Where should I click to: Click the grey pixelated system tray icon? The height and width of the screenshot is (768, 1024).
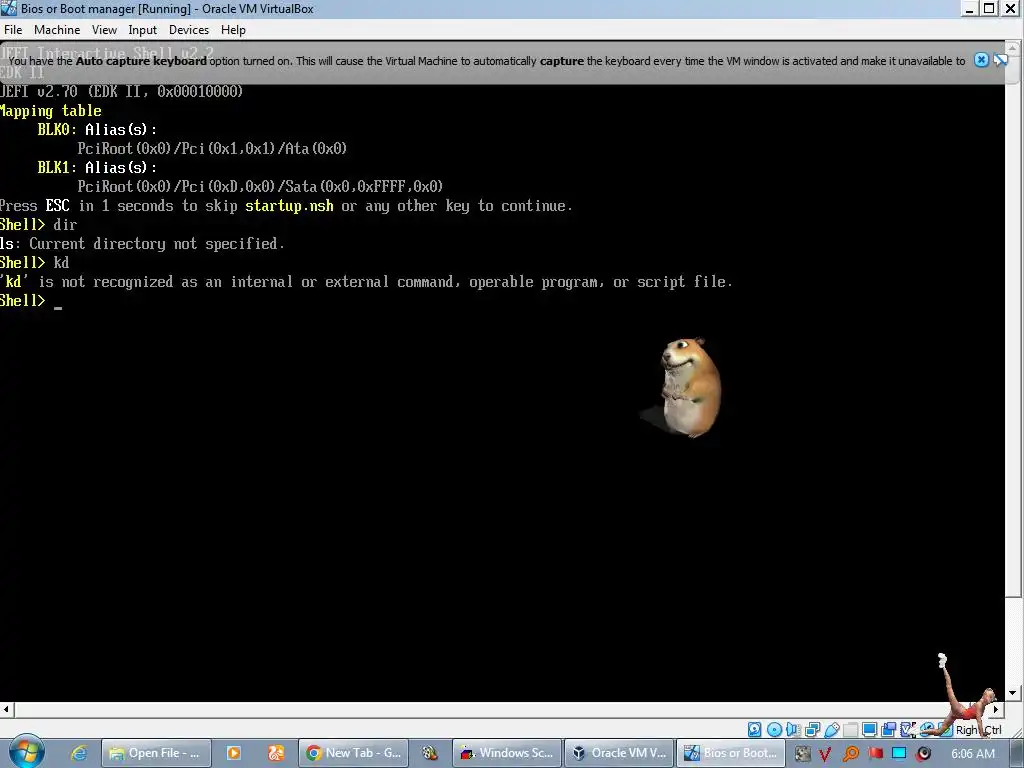click(x=803, y=754)
